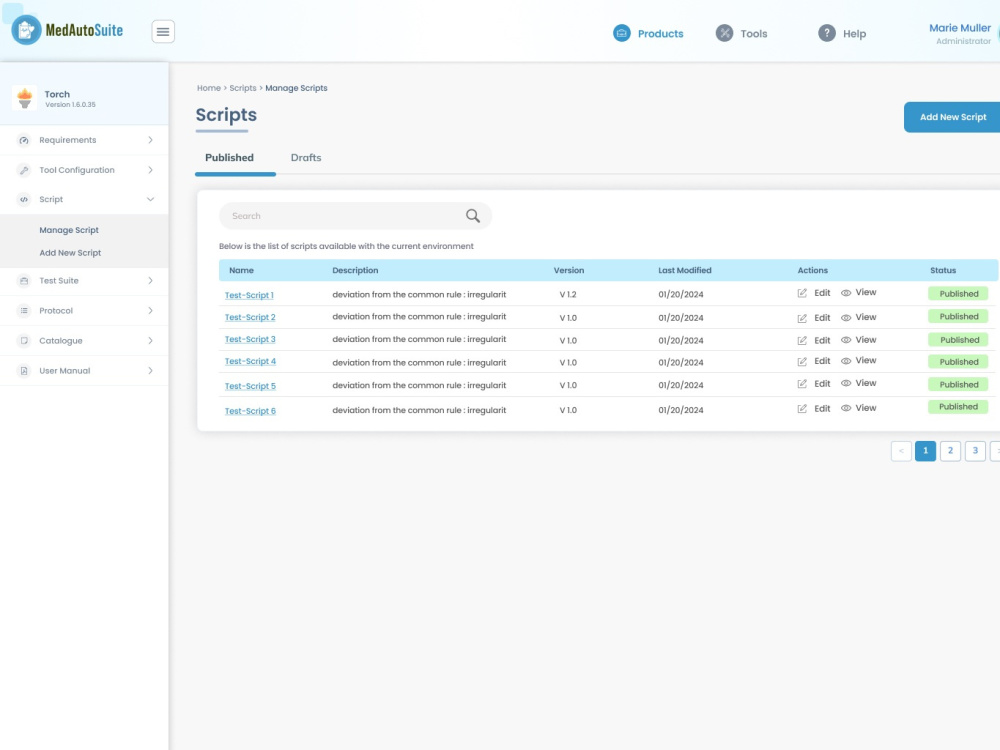Click the Help question mark icon
This screenshot has width=1000, height=750.
click(827, 33)
